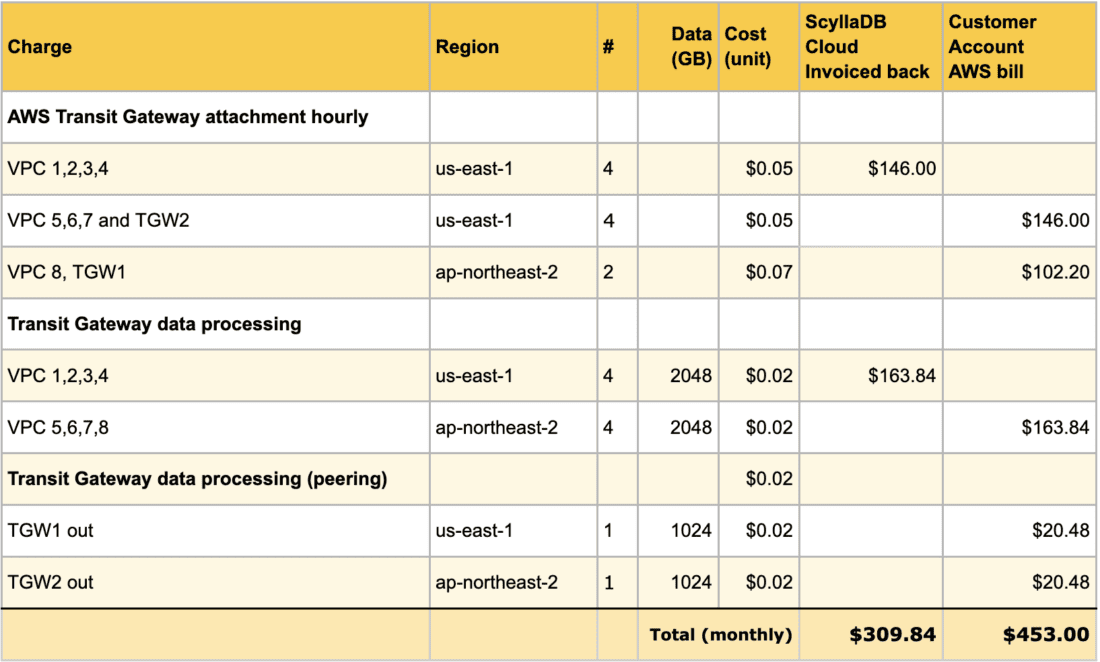
Task: Click ap-northeast-2 in VPC 8, TGW1 row
Action: (x=514, y=272)
